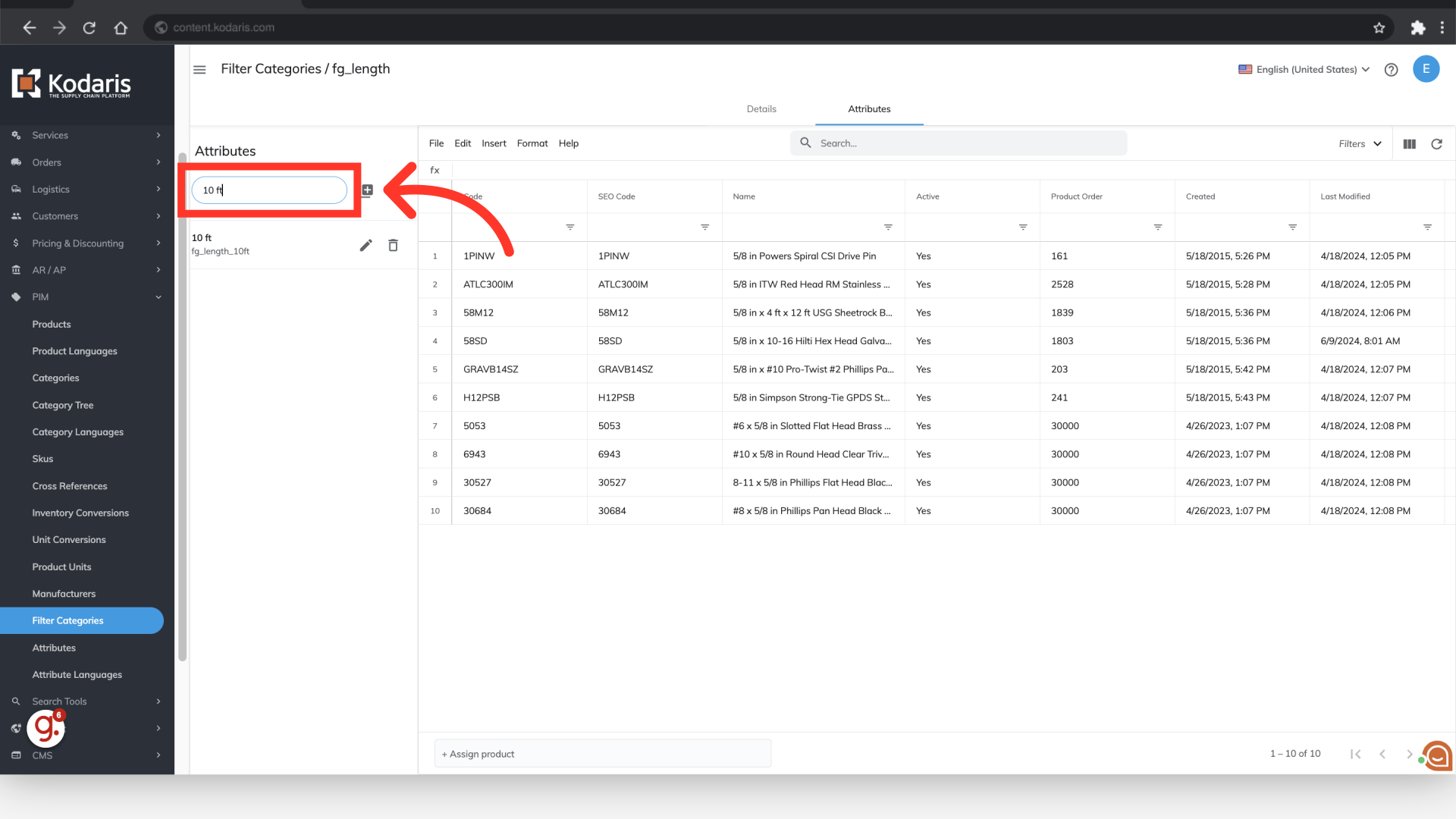Click the product Search box
Image resolution: width=1456 pixels, height=819 pixels.
coord(959,143)
